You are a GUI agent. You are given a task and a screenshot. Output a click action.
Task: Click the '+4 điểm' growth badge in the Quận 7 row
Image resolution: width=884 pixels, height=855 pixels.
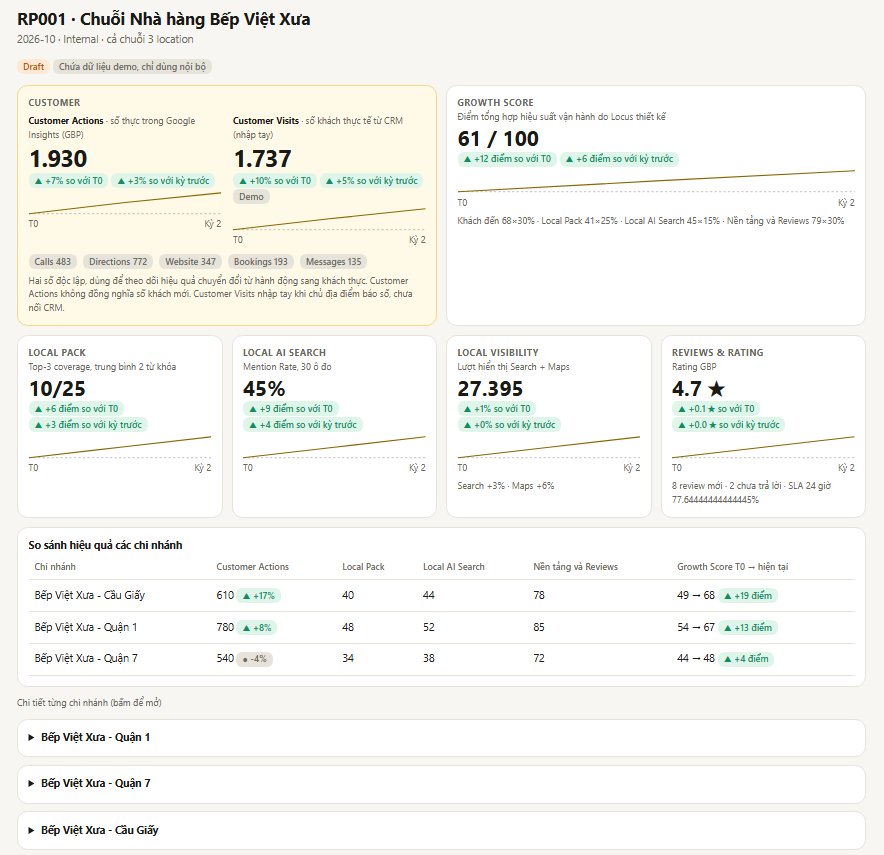[x=745, y=659]
